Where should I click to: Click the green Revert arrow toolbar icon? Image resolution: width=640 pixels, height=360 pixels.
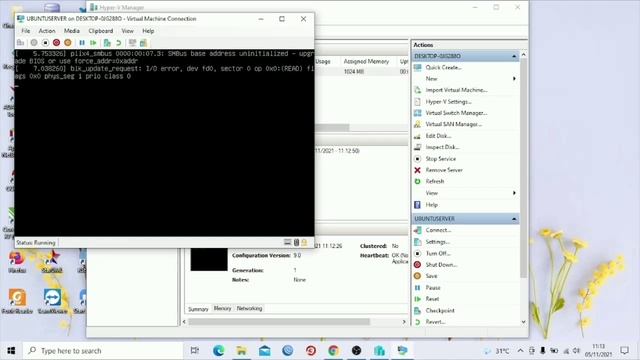click(x=118, y=43)
